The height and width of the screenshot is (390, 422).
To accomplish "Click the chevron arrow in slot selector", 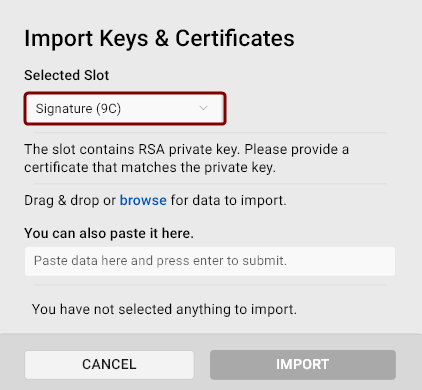I will coord(203,108).
